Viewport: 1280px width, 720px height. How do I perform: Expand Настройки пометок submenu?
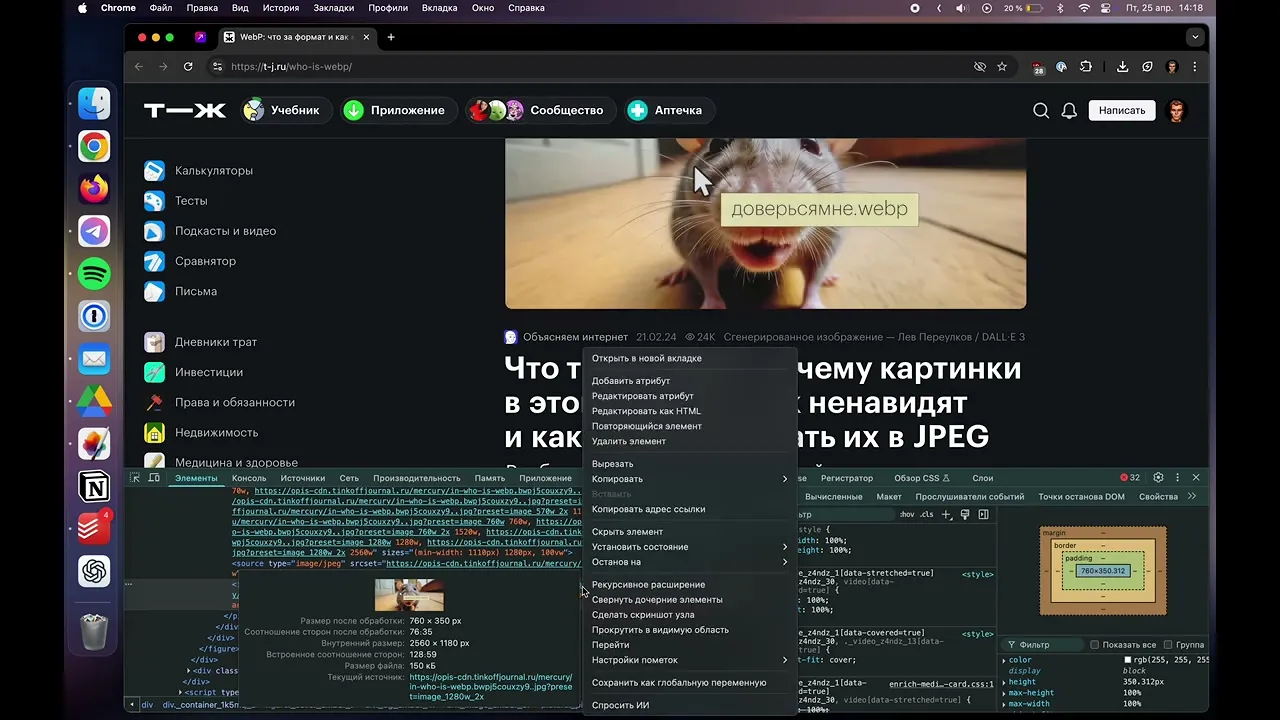689,660
